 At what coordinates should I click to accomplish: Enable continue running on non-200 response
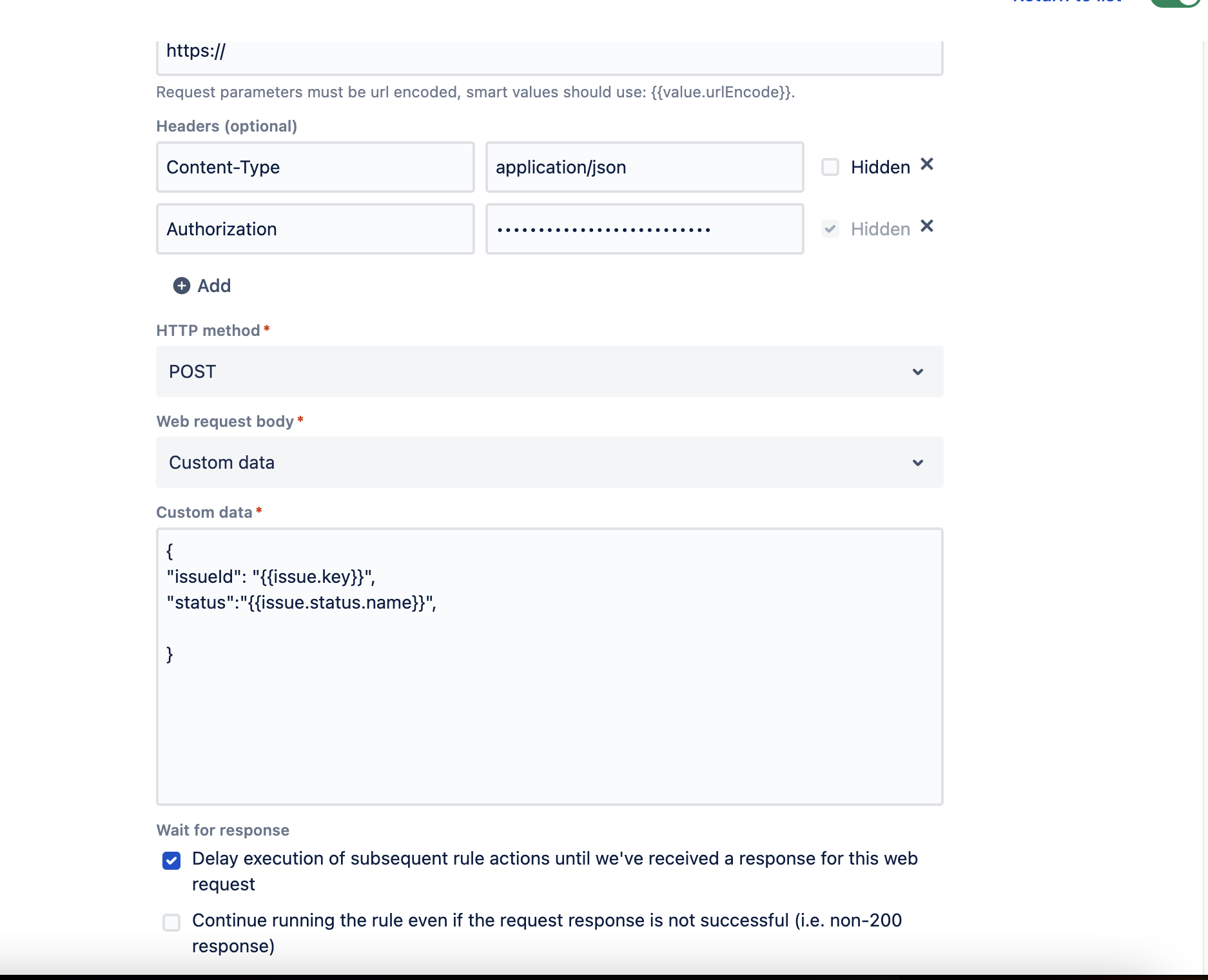click(x=171, y=922)
